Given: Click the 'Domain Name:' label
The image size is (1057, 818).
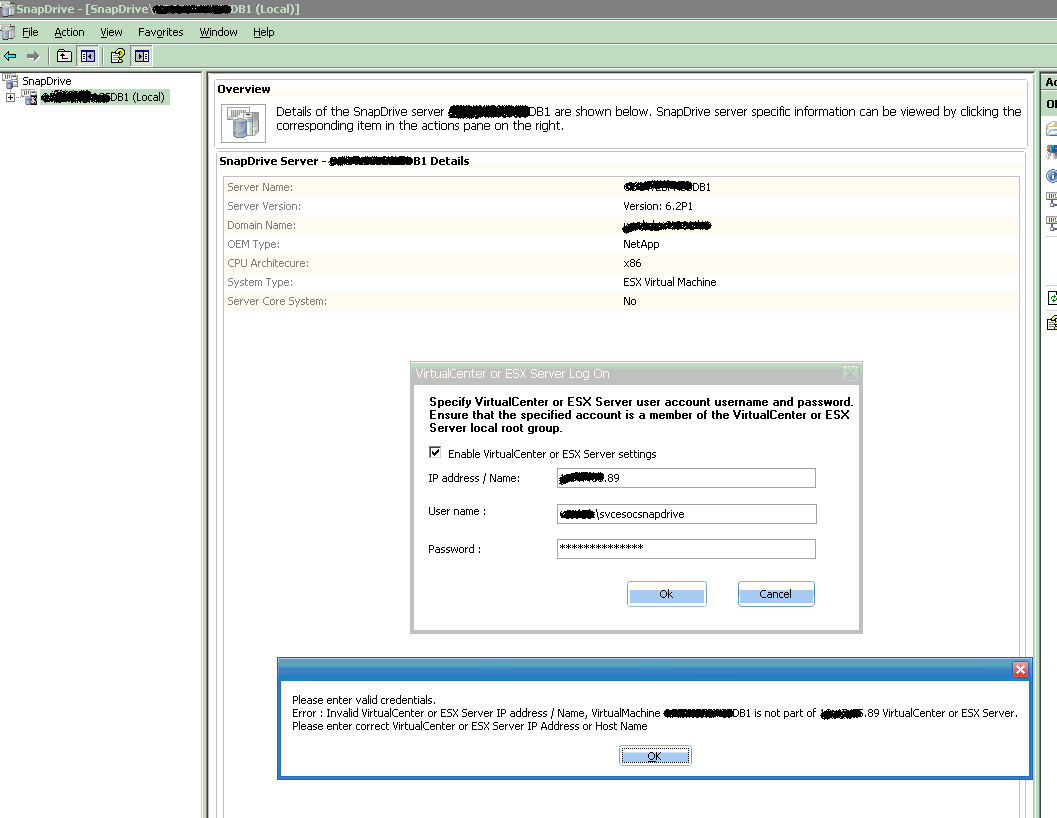Looking at the screenshot, I should pyautogui.click(x=262, y=225).
